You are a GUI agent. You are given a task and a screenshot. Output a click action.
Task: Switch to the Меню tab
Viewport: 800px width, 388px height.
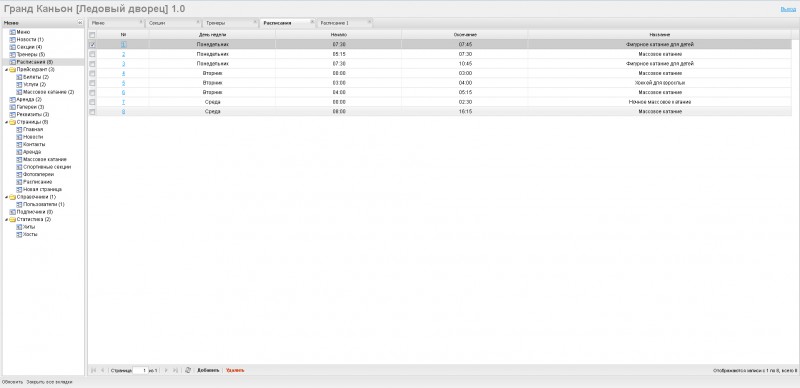click(116, 23)
